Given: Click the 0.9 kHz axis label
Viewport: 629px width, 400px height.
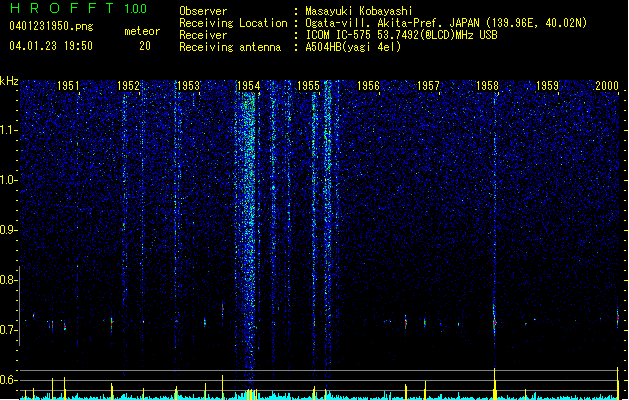Looking at the screenshot, I should click(8, 230).
